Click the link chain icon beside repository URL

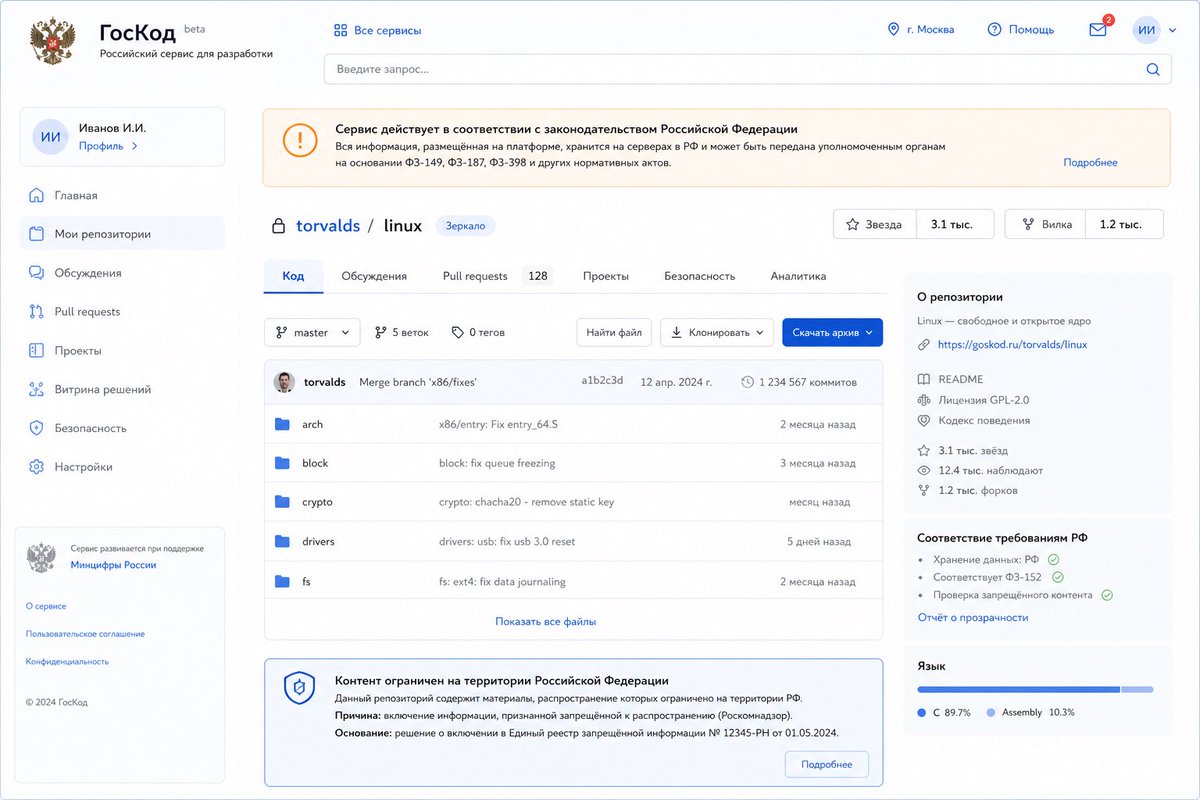pos(924,345)
